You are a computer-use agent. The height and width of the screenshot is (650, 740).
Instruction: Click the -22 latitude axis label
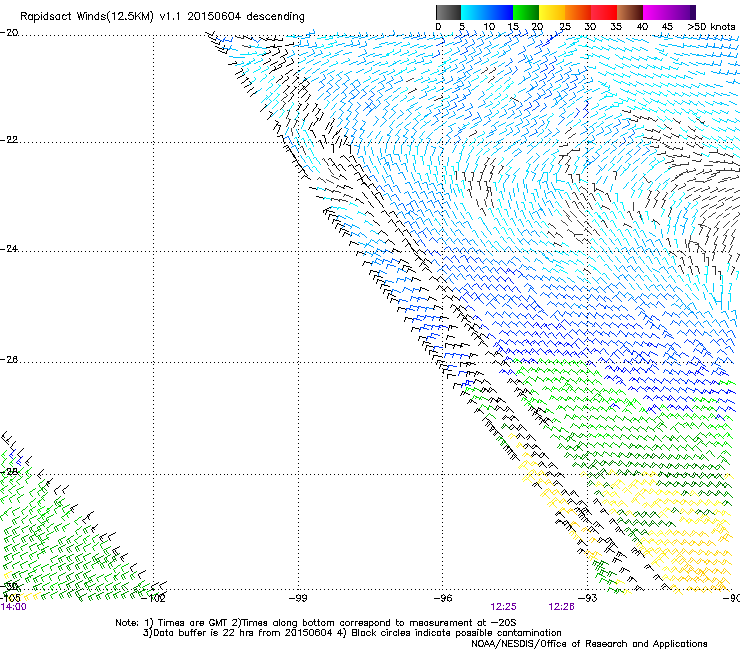coord(9,140)
